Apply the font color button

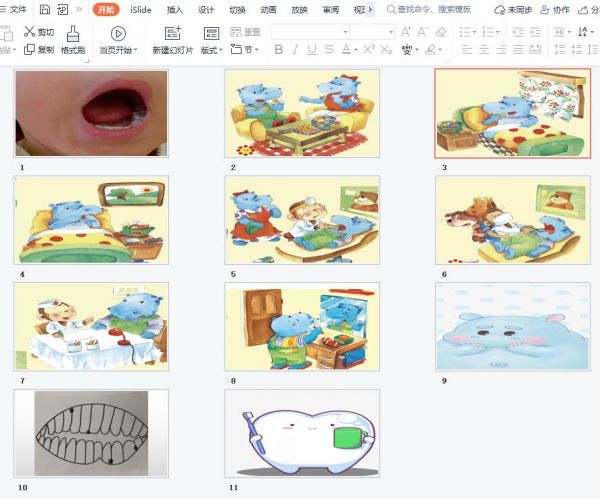coord(346,49)
